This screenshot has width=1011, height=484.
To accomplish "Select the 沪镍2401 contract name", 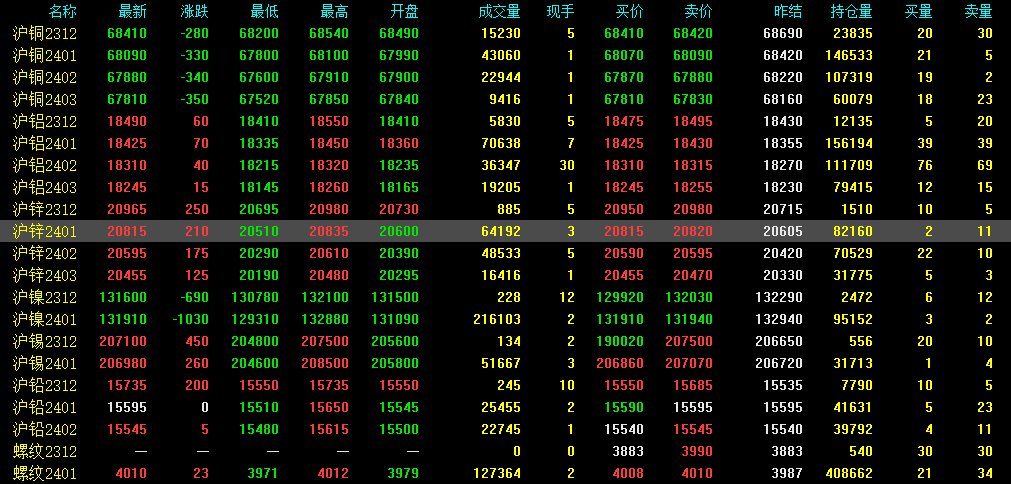I will tap(45, 320).
